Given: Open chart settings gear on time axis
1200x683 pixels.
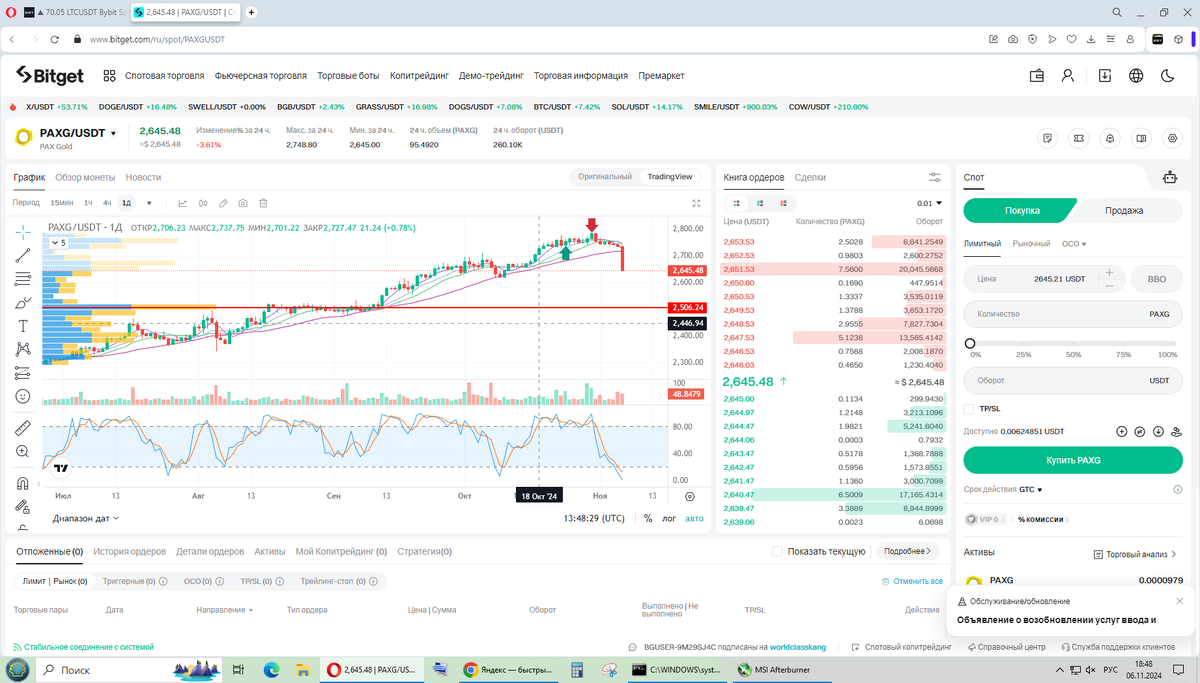Looking at the screenshot, I should [689, 496].
